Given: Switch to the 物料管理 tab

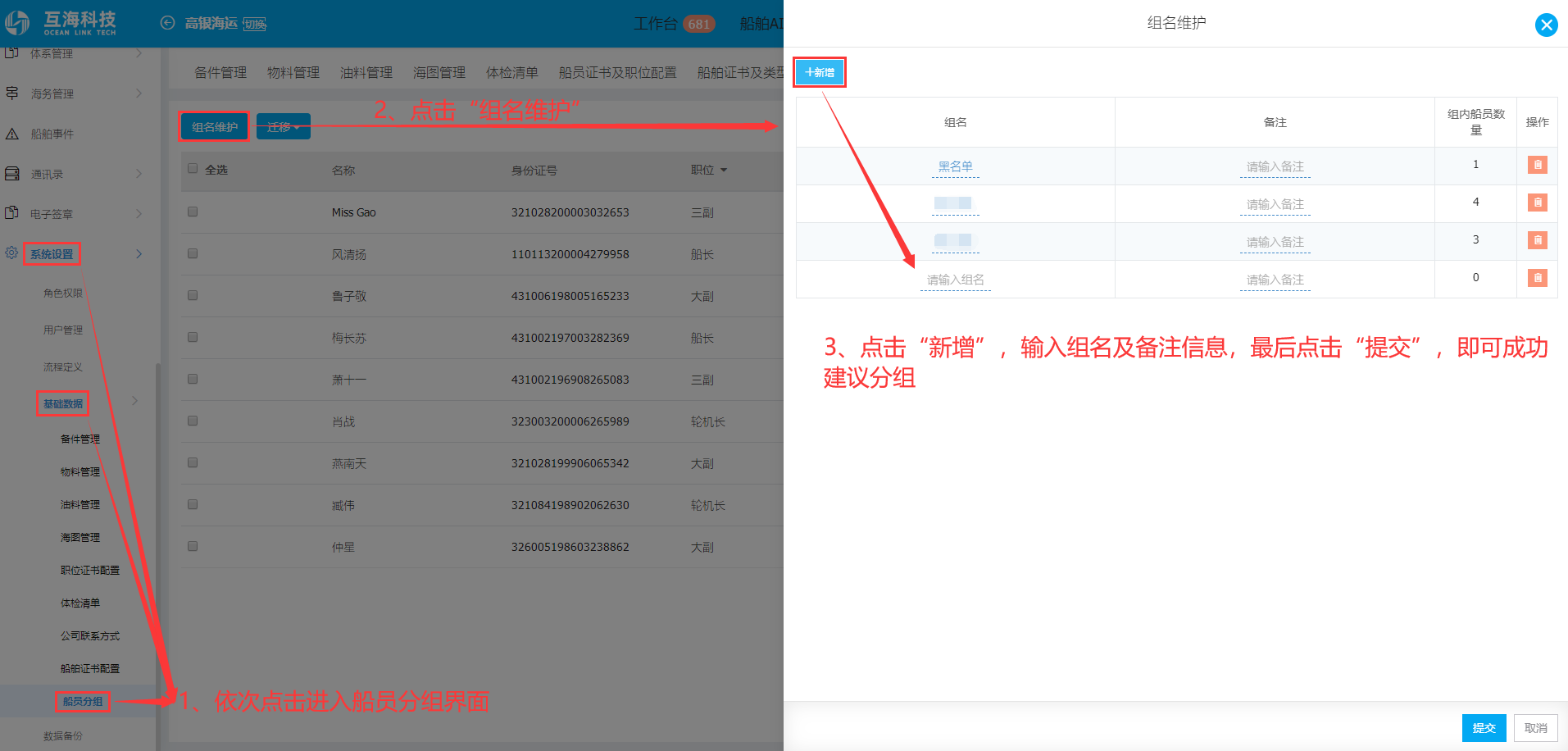Looking at the screenshot, I should 293,72.
